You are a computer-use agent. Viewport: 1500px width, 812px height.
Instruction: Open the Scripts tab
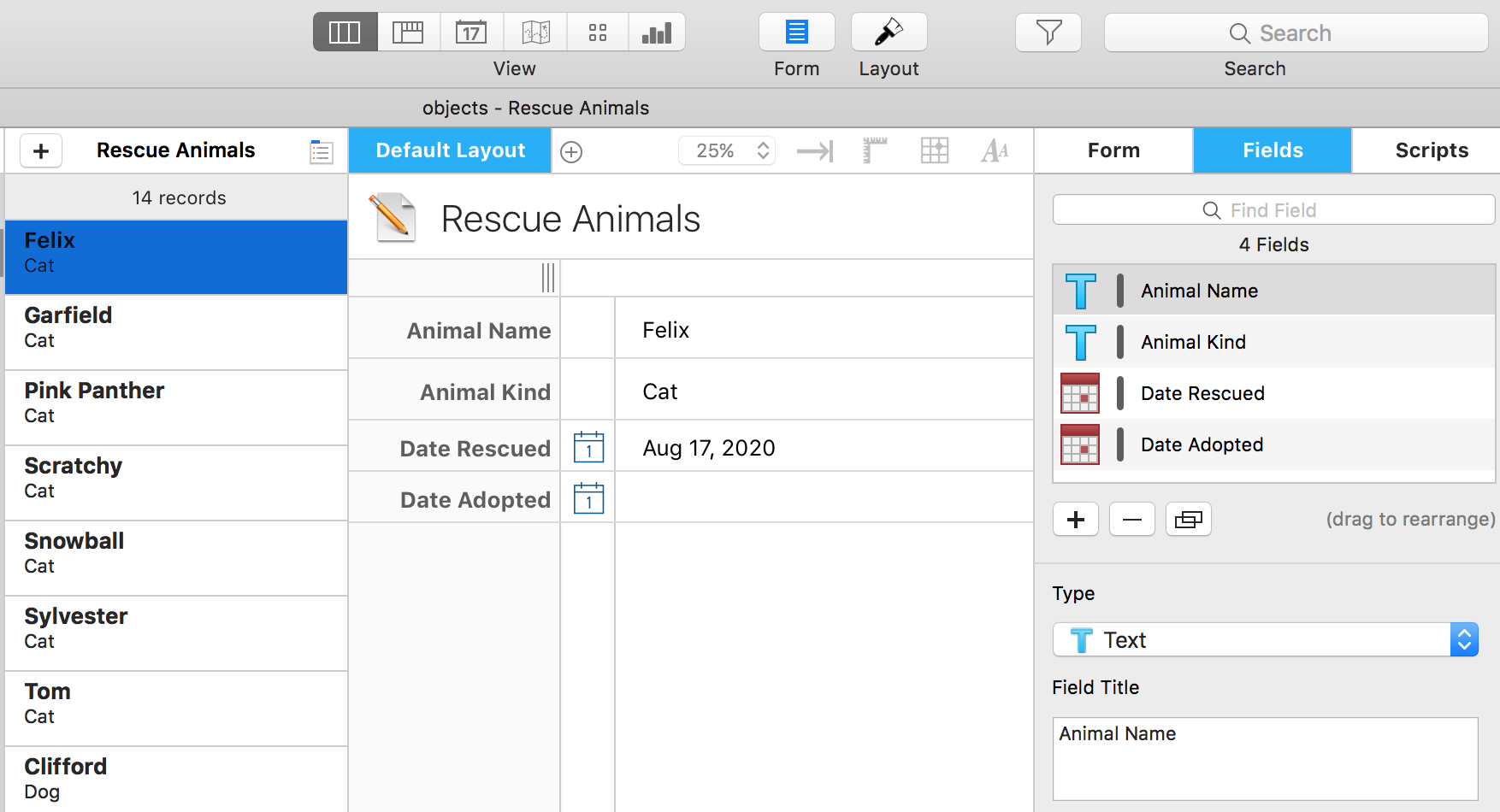tap(1431, 150)
